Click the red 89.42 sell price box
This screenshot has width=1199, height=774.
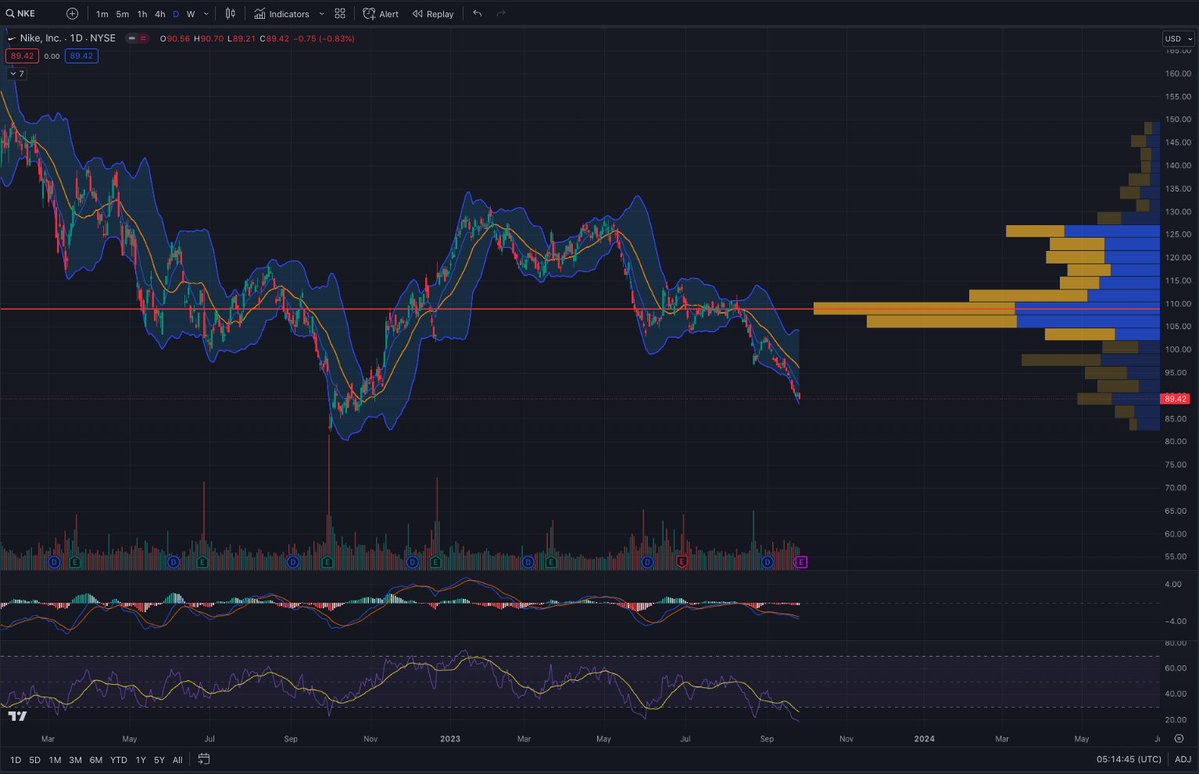pos(21,56)
